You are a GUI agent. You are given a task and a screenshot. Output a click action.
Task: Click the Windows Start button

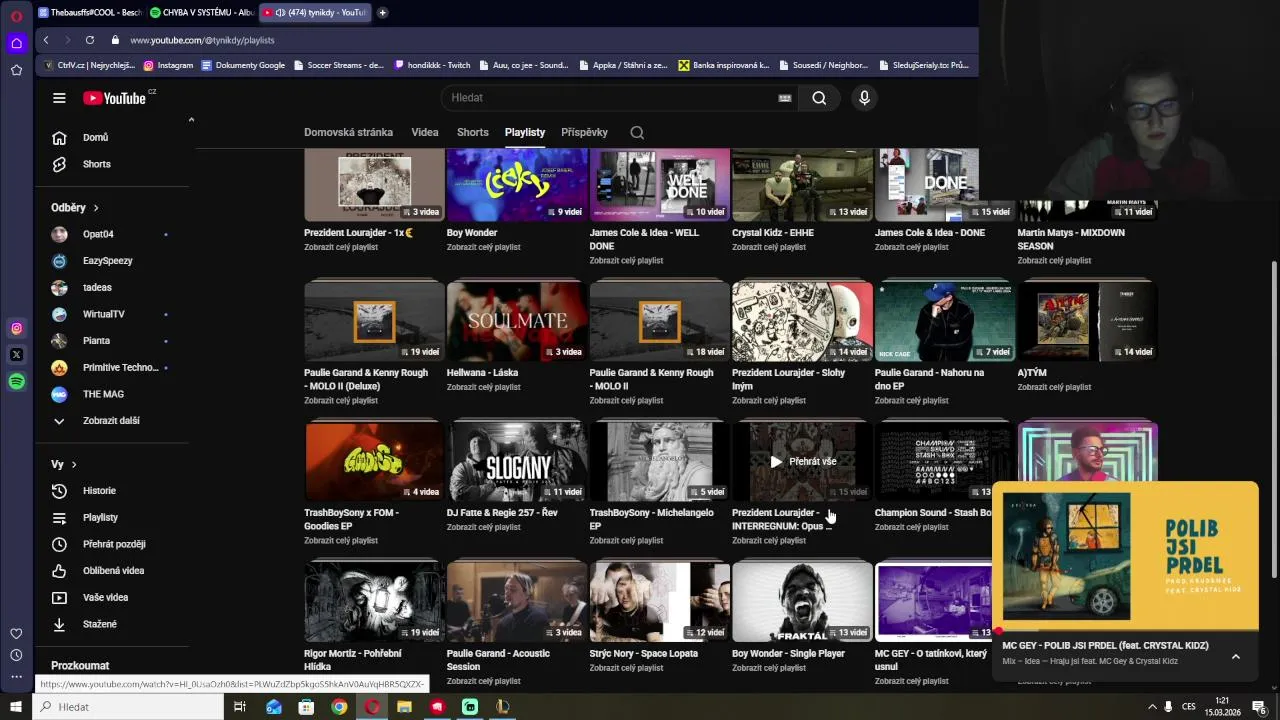tap(16, 707)
